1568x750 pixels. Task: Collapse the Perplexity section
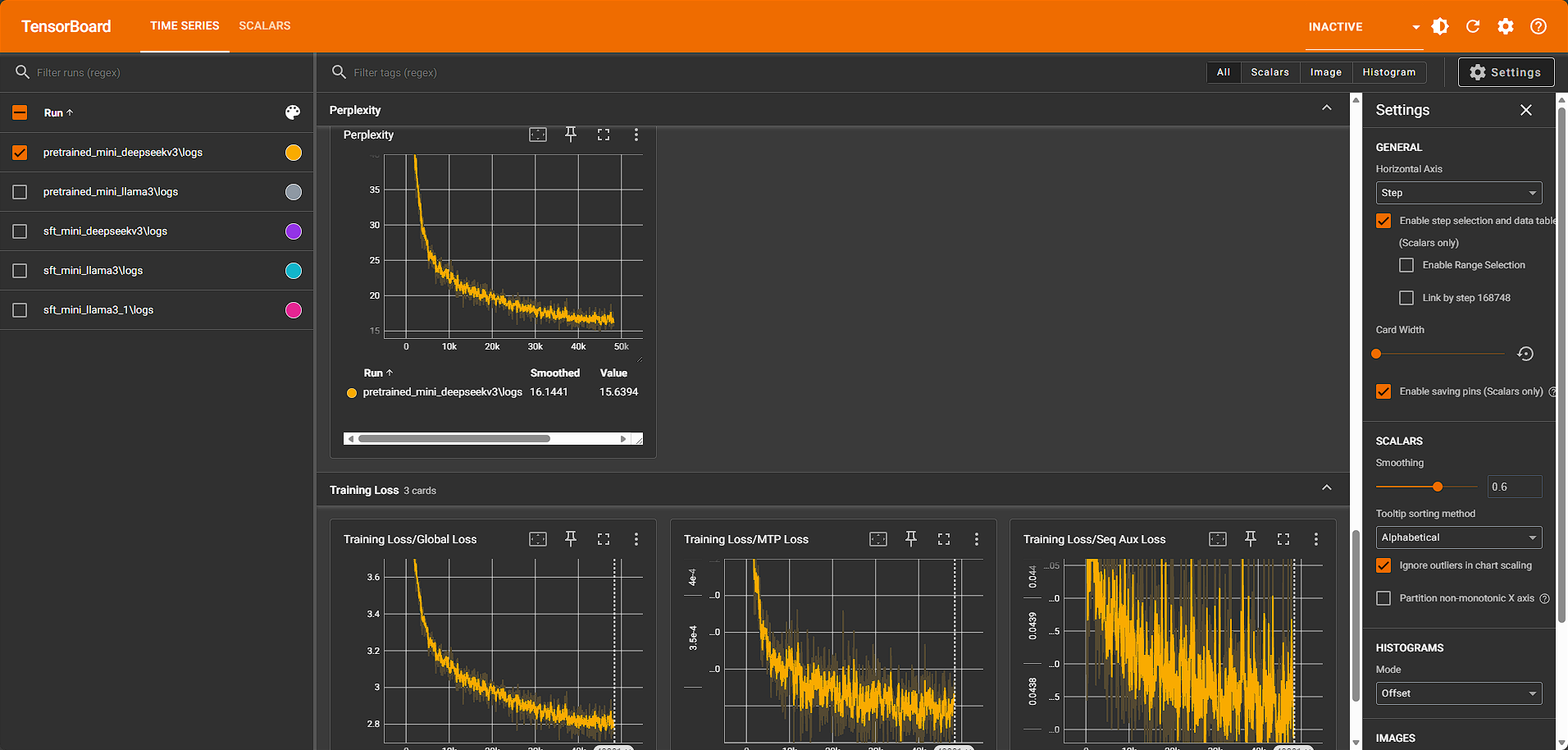(1327, 108)
